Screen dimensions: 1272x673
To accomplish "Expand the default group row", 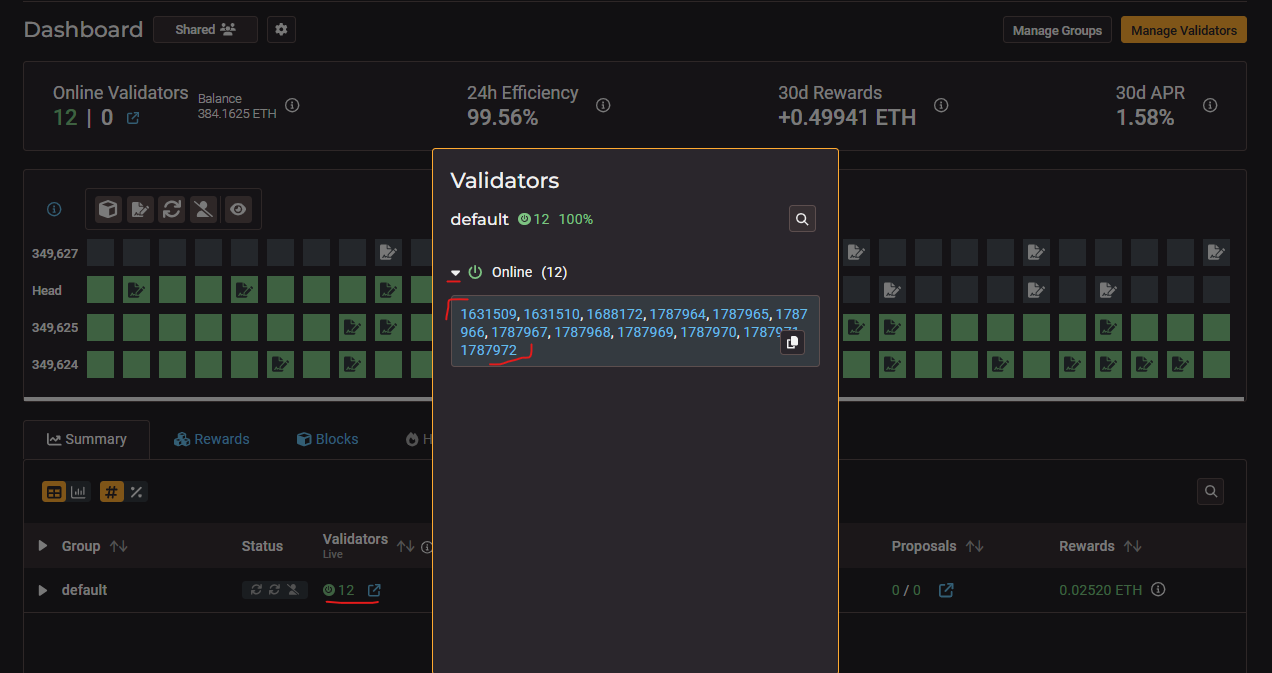I will pyautogui.click(x=42, y=590).
